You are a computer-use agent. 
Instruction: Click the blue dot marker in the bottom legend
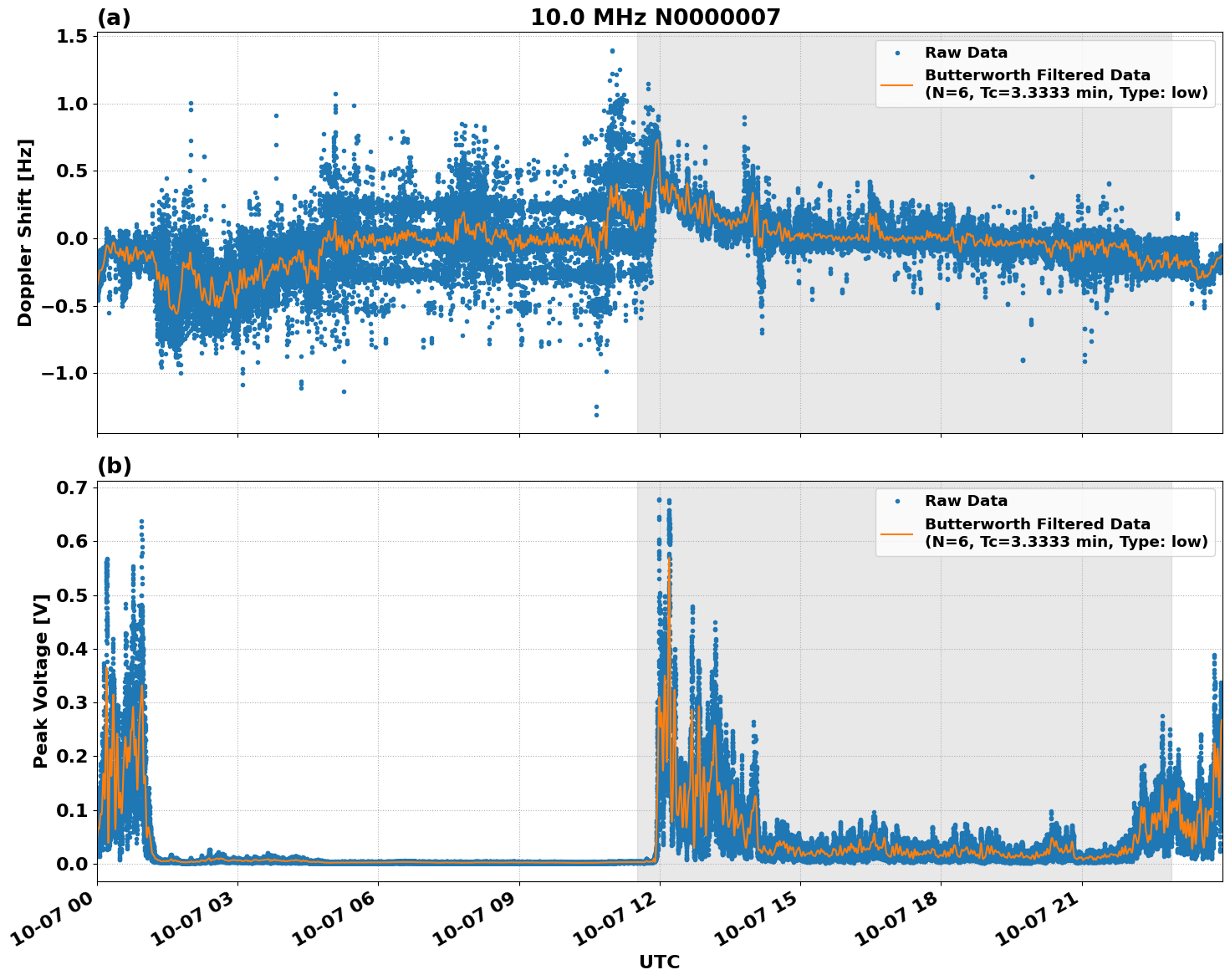897,500
